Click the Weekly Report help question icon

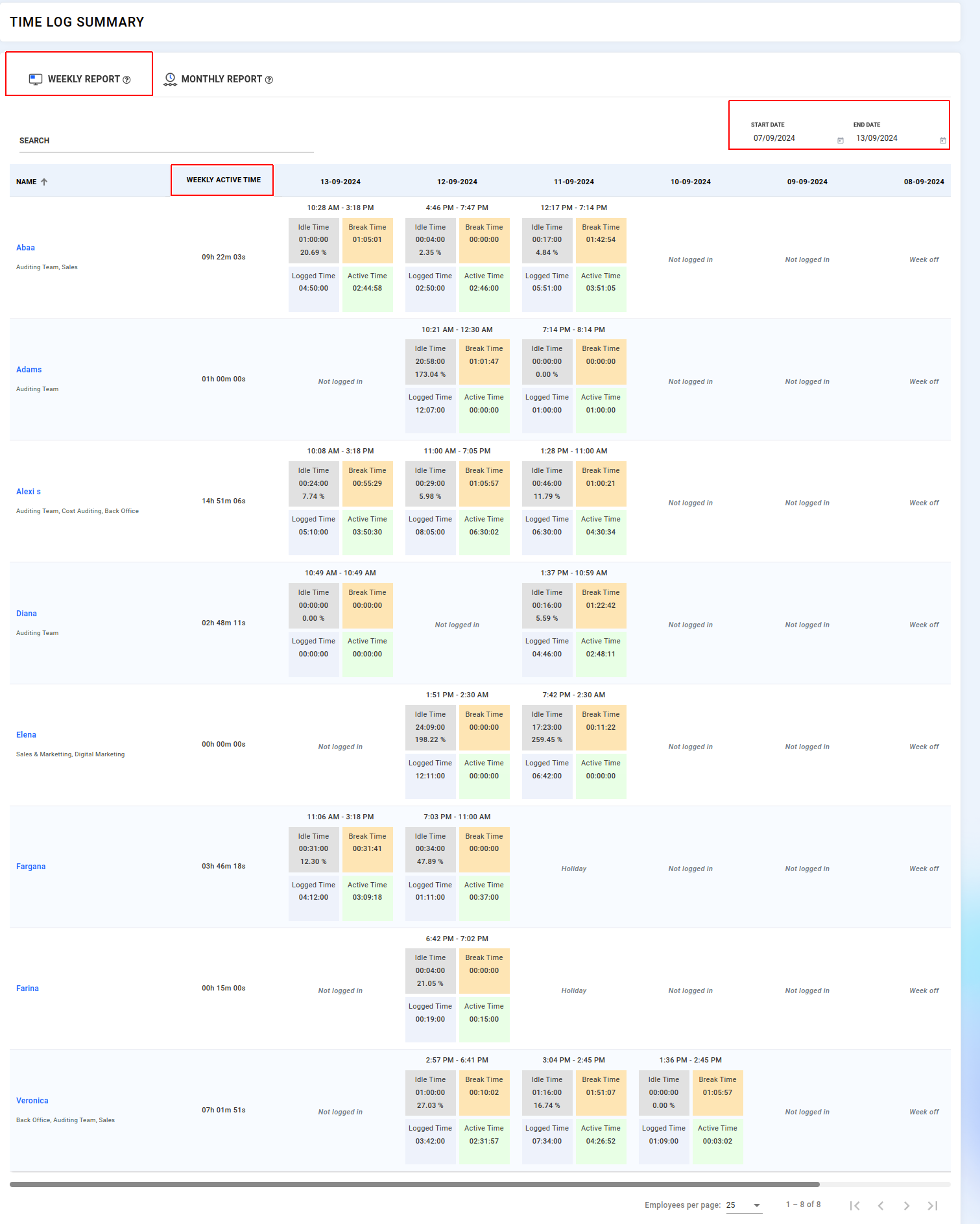[x=127, y=80]
